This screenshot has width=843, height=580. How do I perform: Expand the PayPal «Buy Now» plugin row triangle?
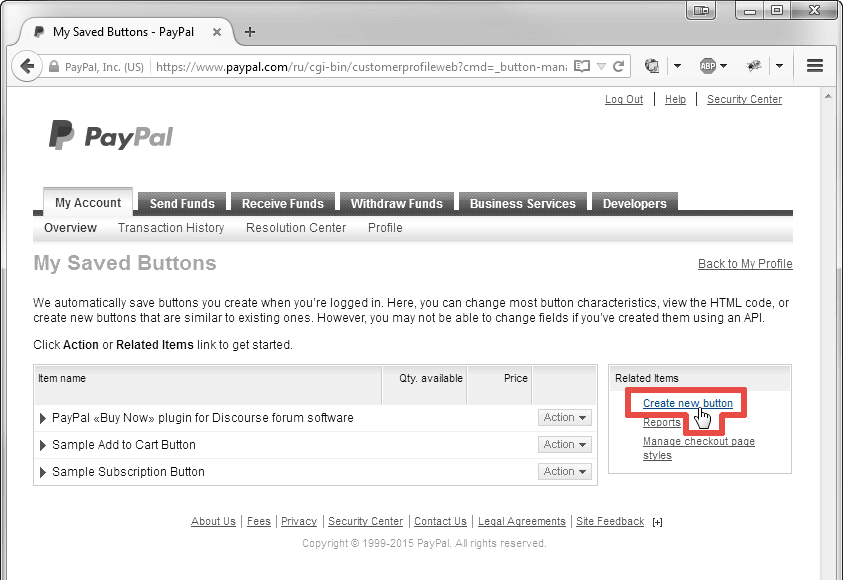pos(43,418)
